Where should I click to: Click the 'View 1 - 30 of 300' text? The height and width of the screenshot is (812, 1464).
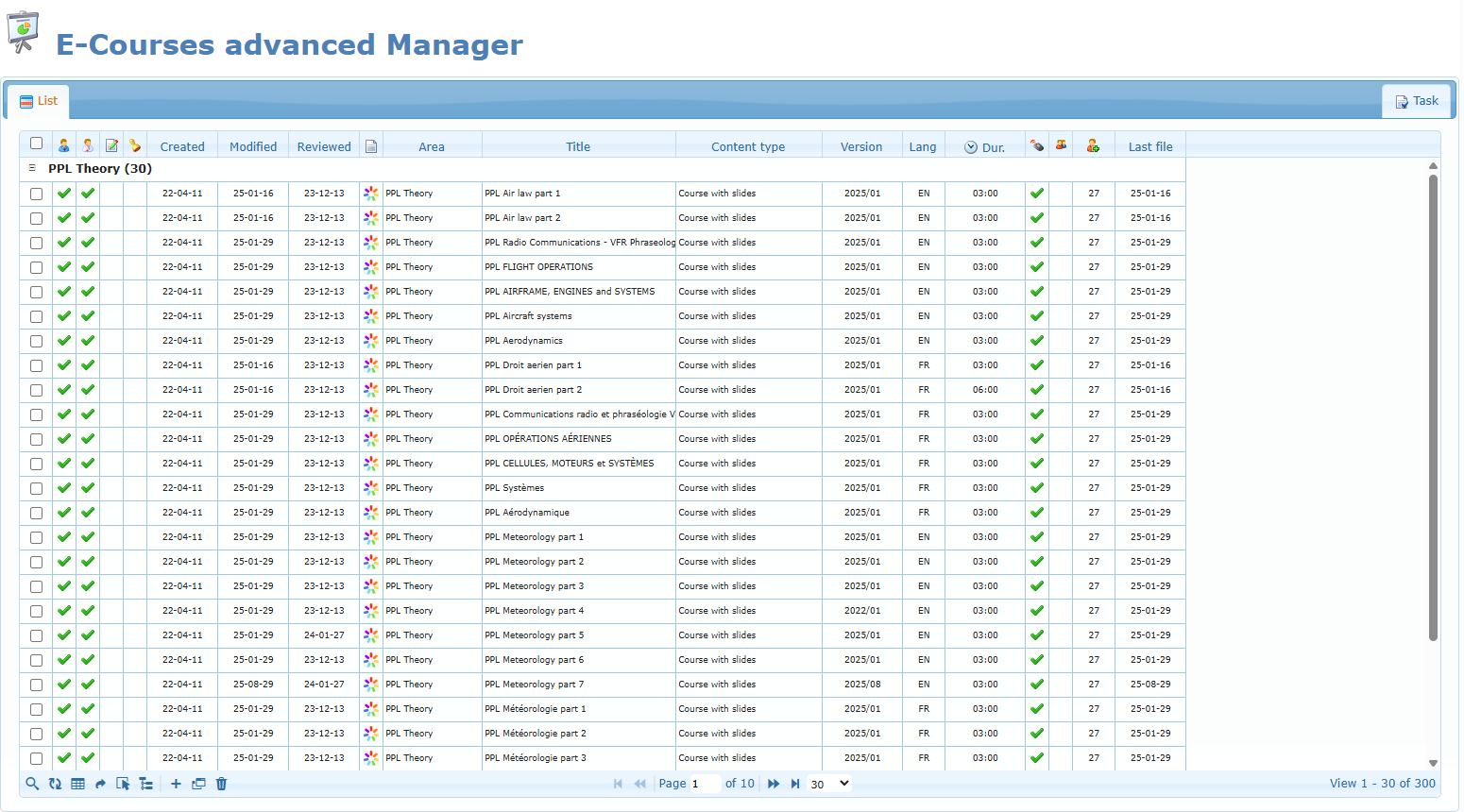tap(1383, 784)
